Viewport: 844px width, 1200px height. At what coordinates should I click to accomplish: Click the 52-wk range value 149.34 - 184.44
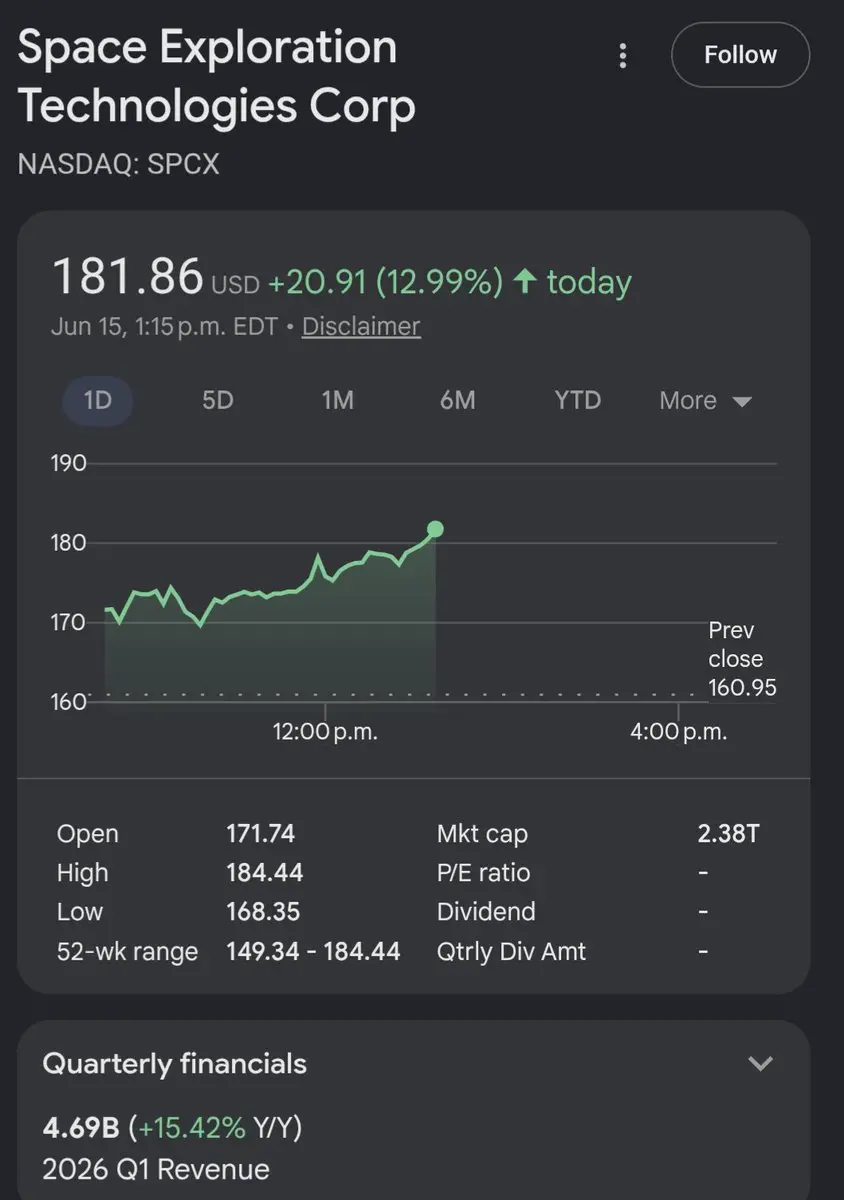point(313,951)
